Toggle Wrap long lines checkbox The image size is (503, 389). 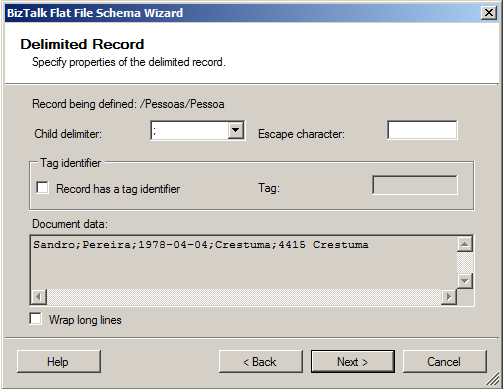35,319
